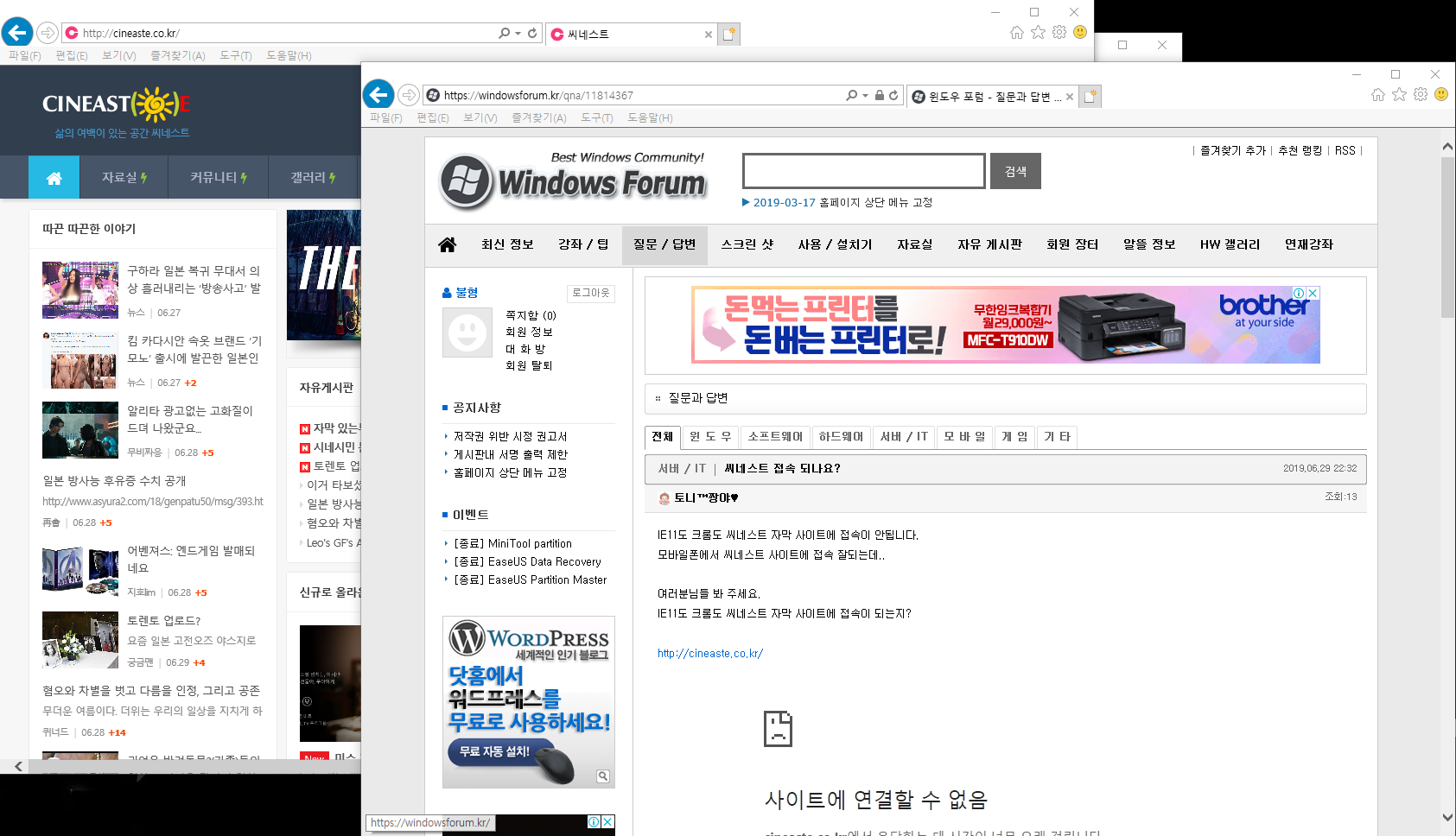Click the smiley feedback icon in the Windows Forum browser

point(1441,94)
